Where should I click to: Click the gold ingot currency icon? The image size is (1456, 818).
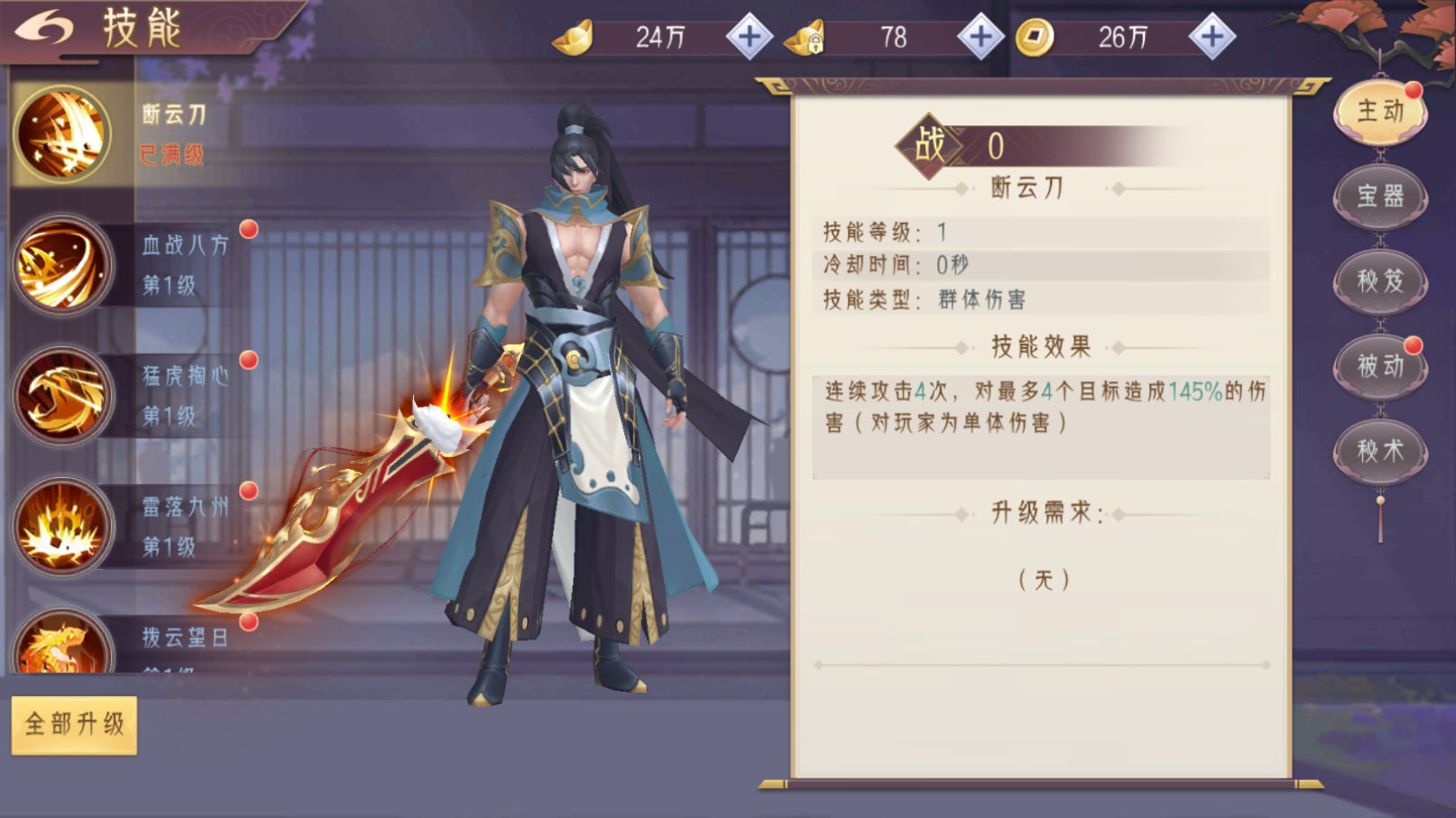tap(573, 38)
